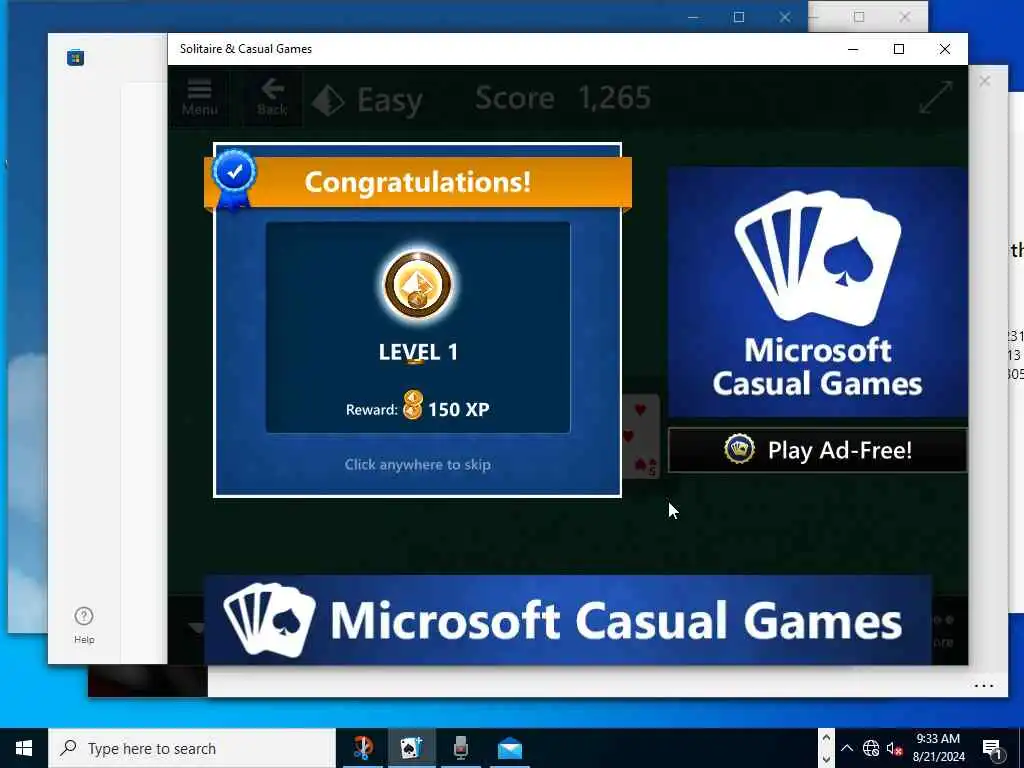Viewport: 1024px width, 768px height.
Task: Open the Windows Start menu
Action: coord(24,748)
